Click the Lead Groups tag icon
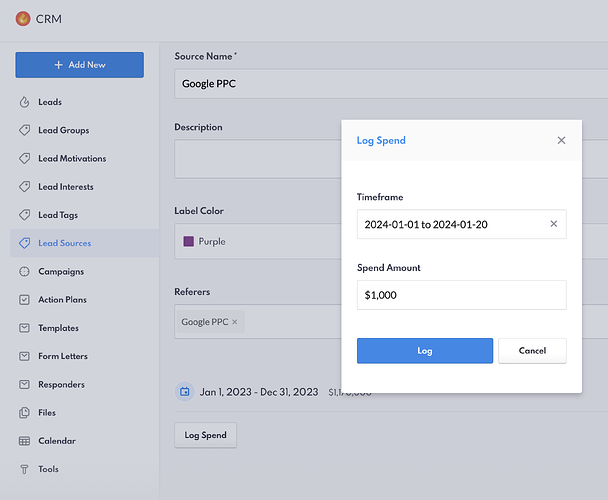This screenshot has height=500, width=608. point(25,130)
